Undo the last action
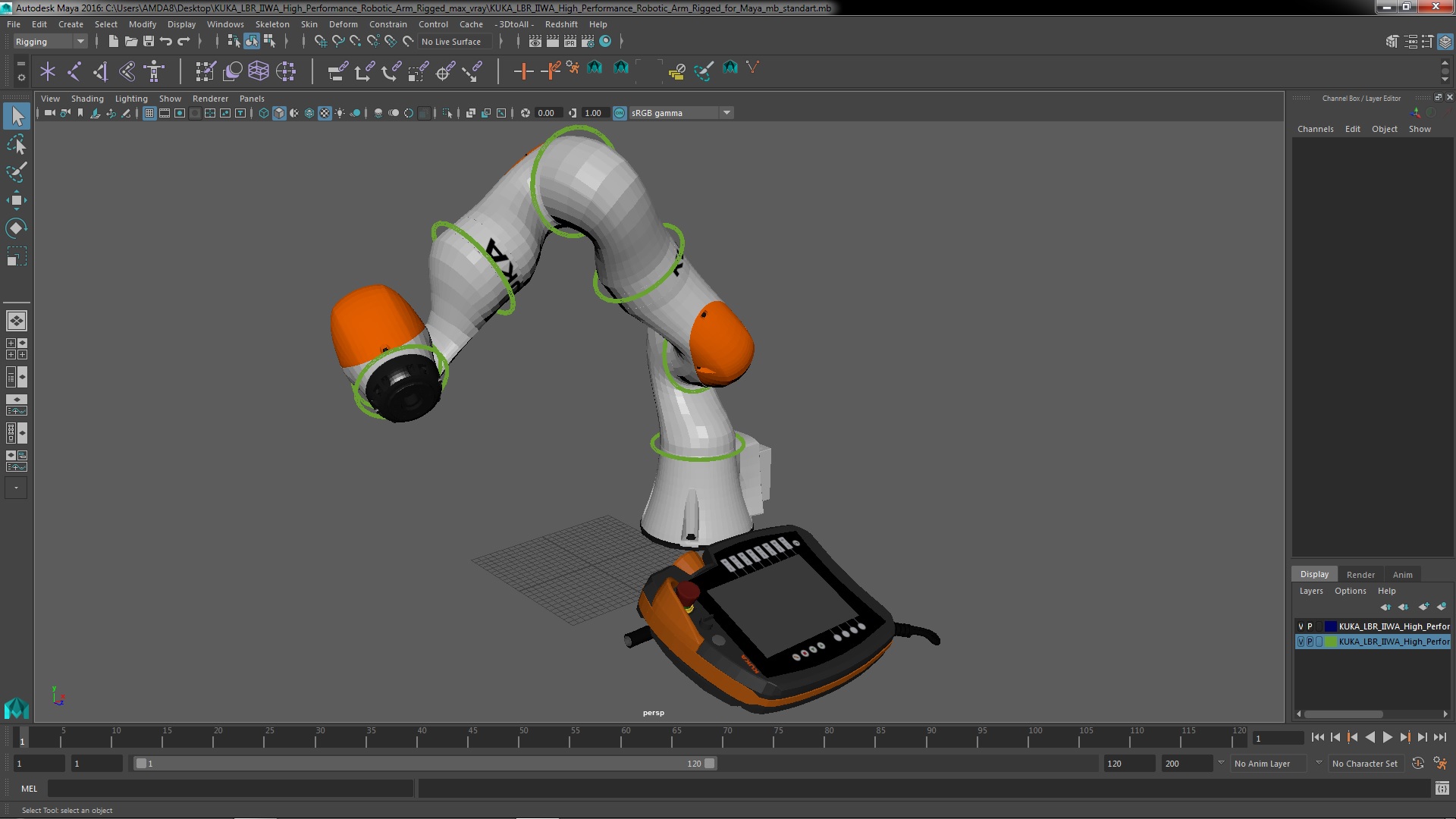 tap(166, 42)
